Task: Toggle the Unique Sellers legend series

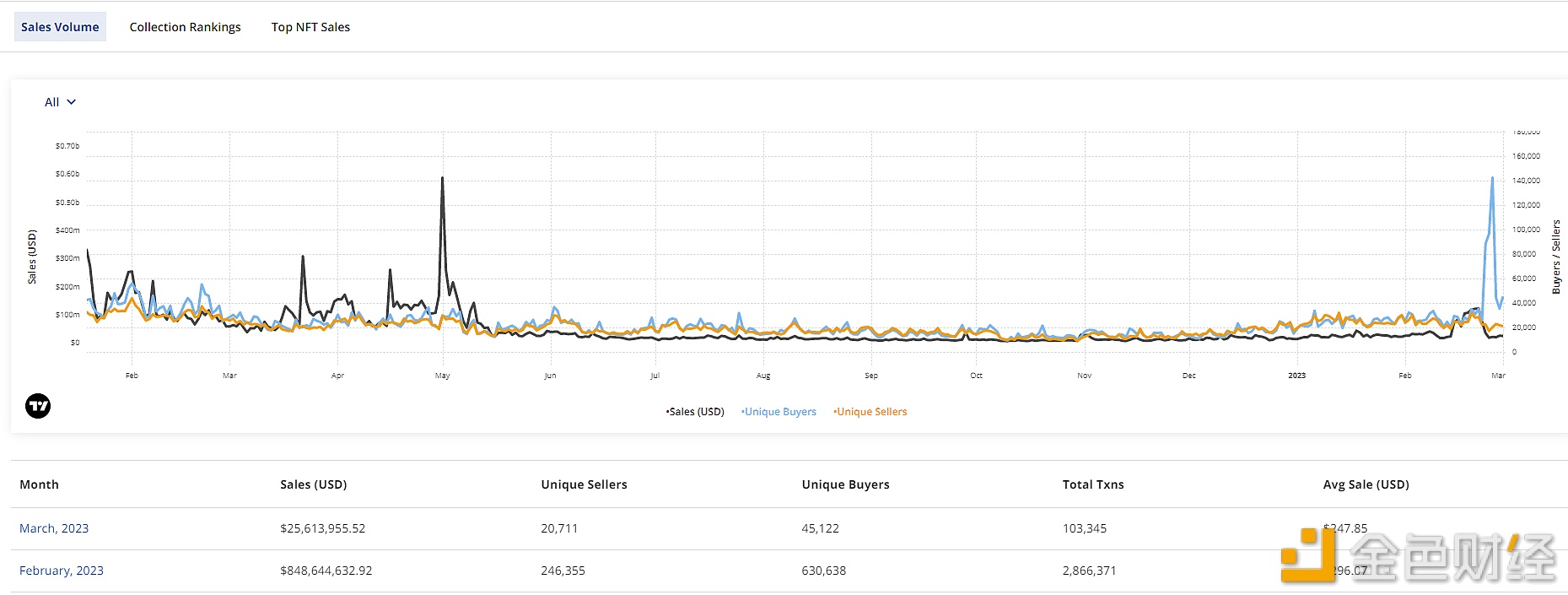Action: pos(870,412)
